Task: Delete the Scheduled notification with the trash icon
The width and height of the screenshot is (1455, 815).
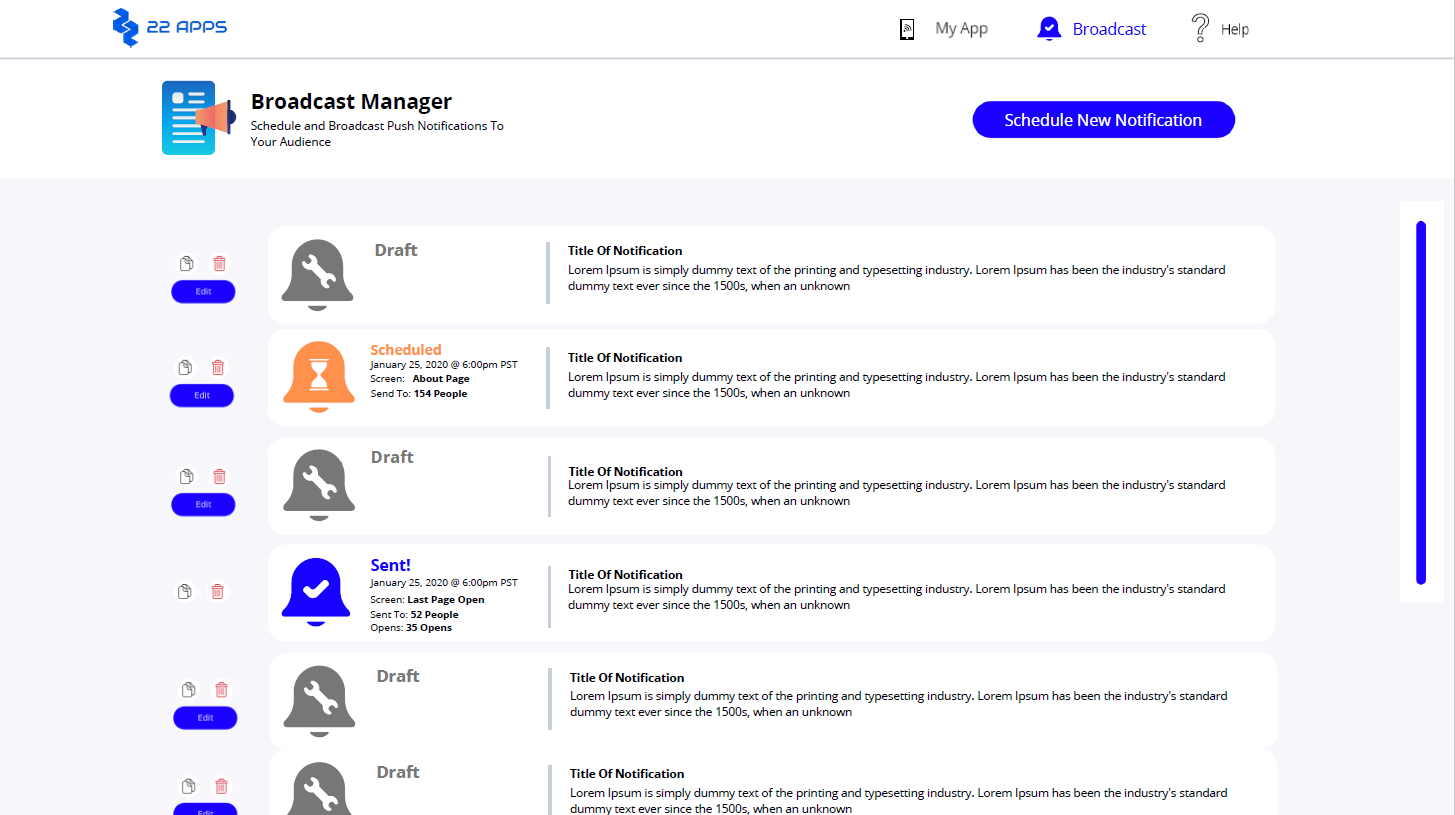Action: point(218,368)
